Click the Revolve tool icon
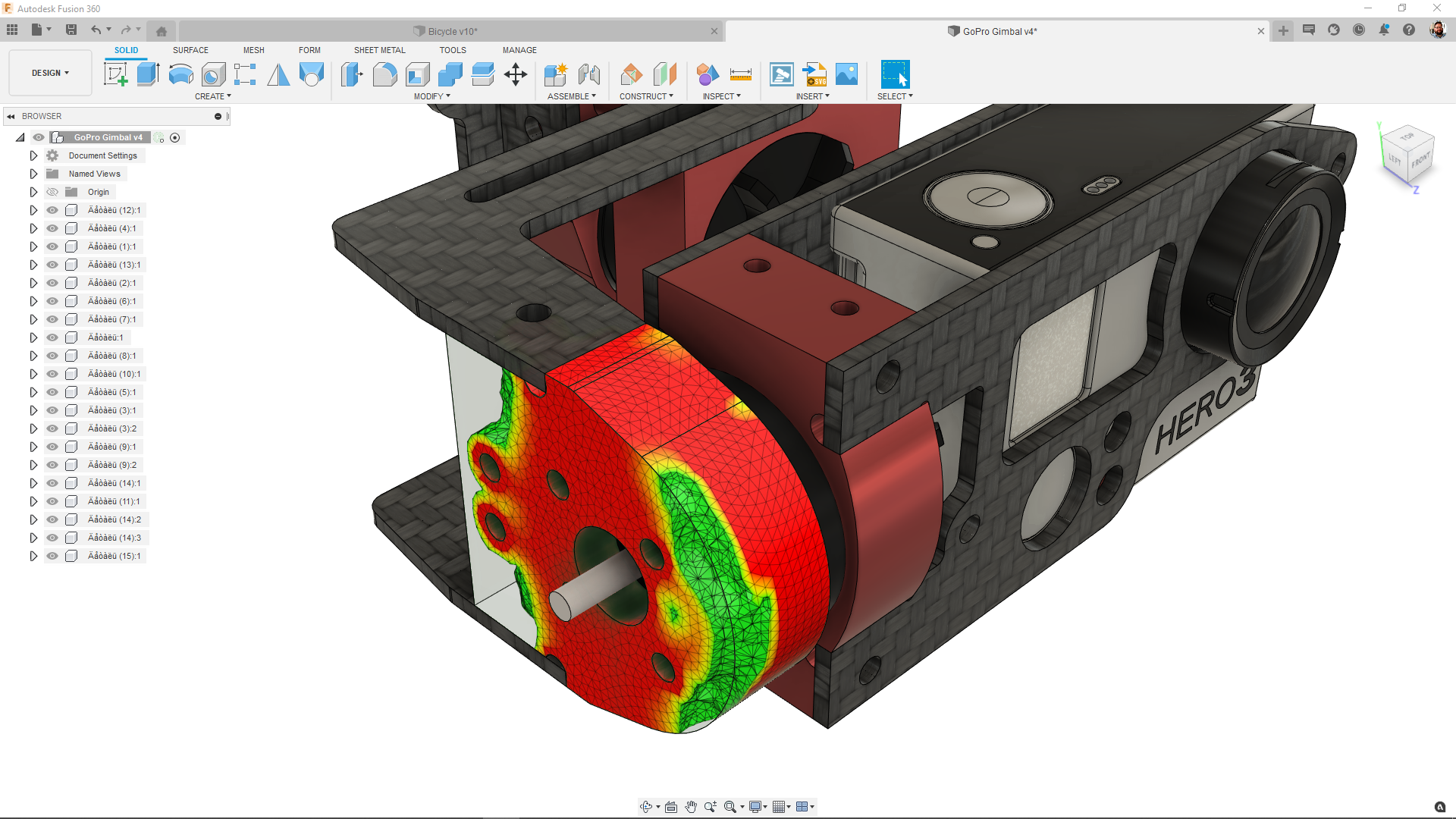The height and width of the screenshot is (819, 1456). pyautogui.click(x=180, y=74)
